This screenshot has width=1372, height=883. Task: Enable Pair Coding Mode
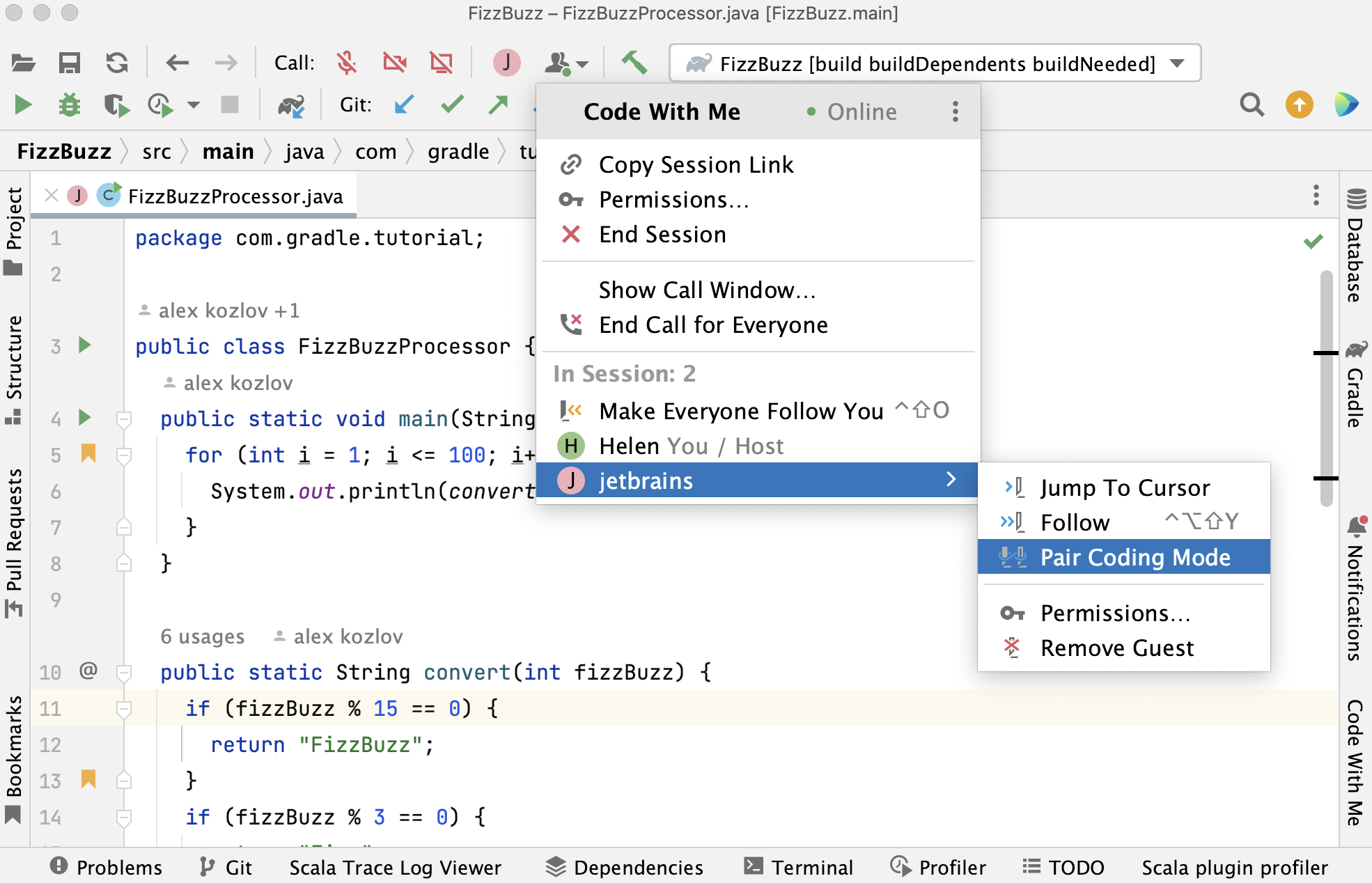tap(1124, 557)
